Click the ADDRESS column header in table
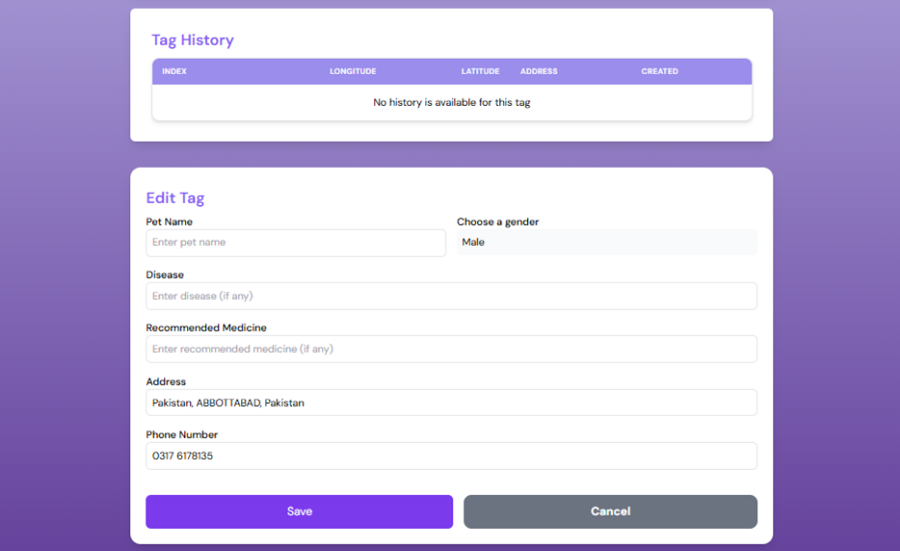 539,72
